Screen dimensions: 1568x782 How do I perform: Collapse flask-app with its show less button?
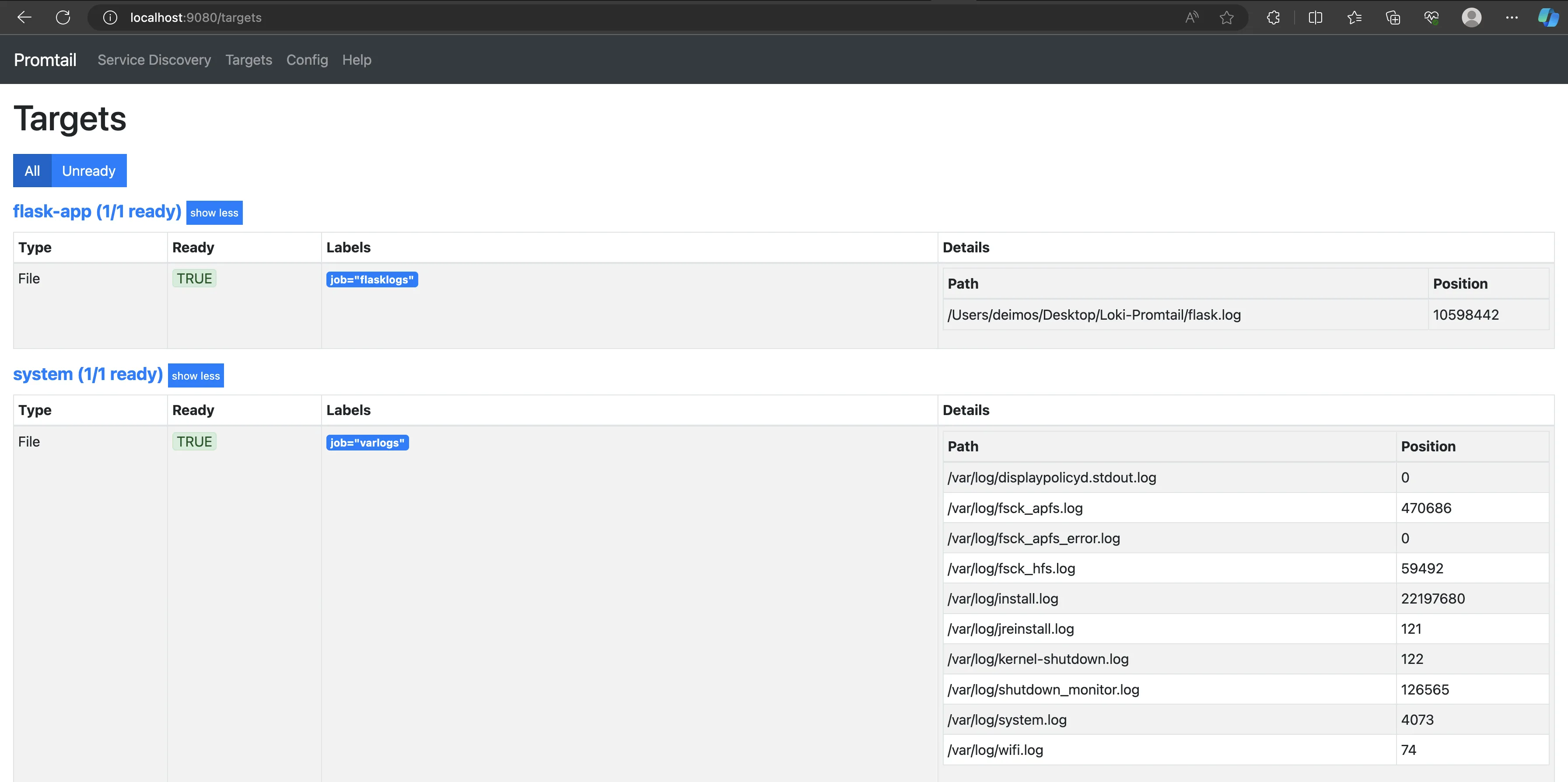(214, 213)
